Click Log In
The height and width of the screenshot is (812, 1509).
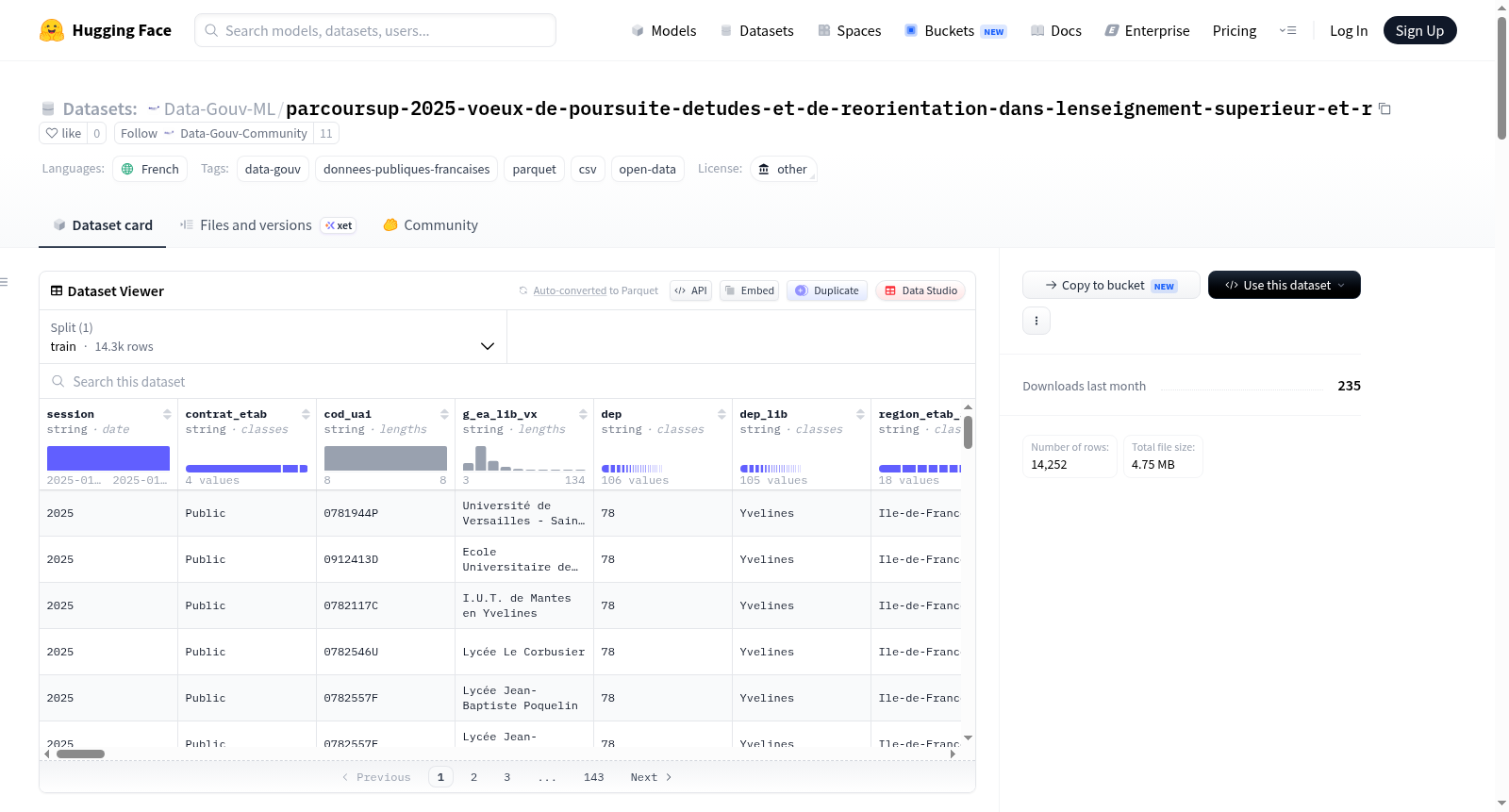tap(1349, 30)
